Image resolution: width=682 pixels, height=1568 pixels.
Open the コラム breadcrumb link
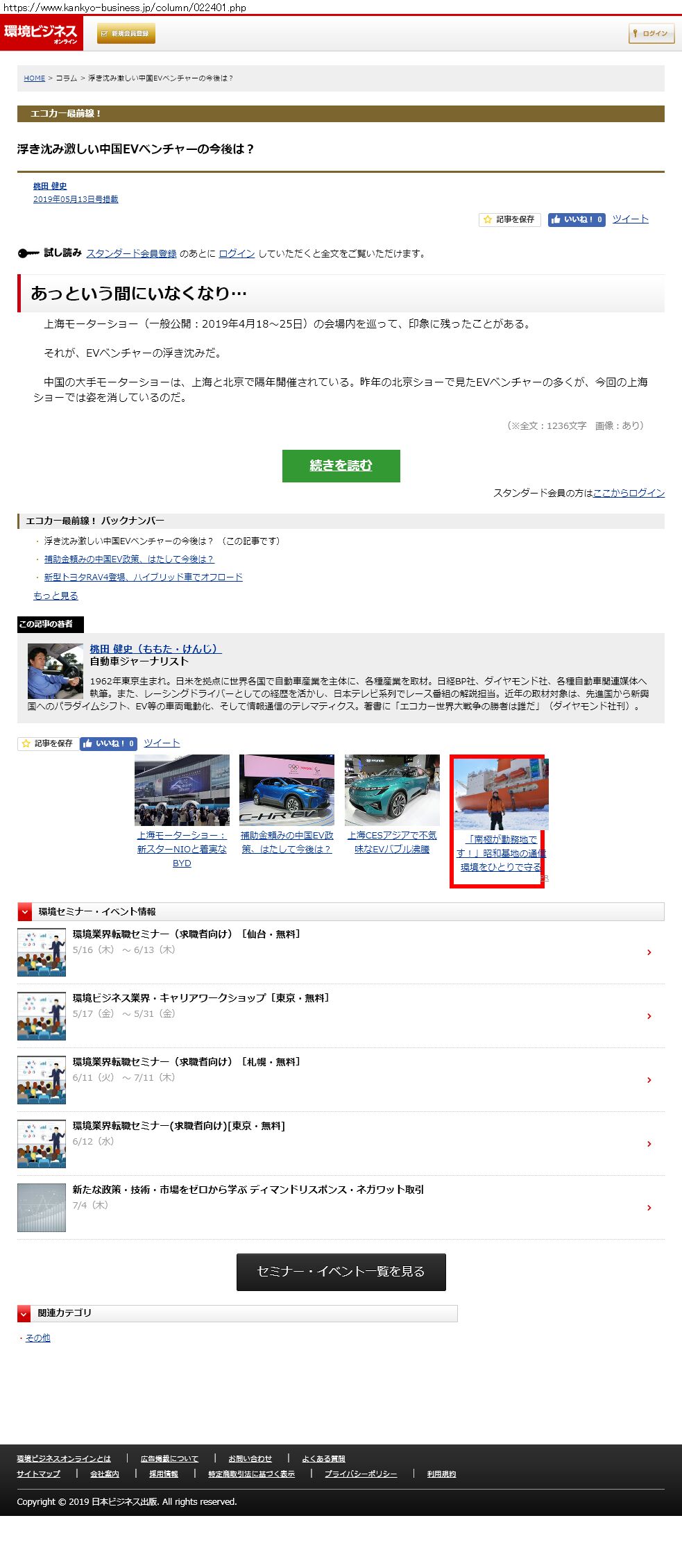tap(67, 78)
